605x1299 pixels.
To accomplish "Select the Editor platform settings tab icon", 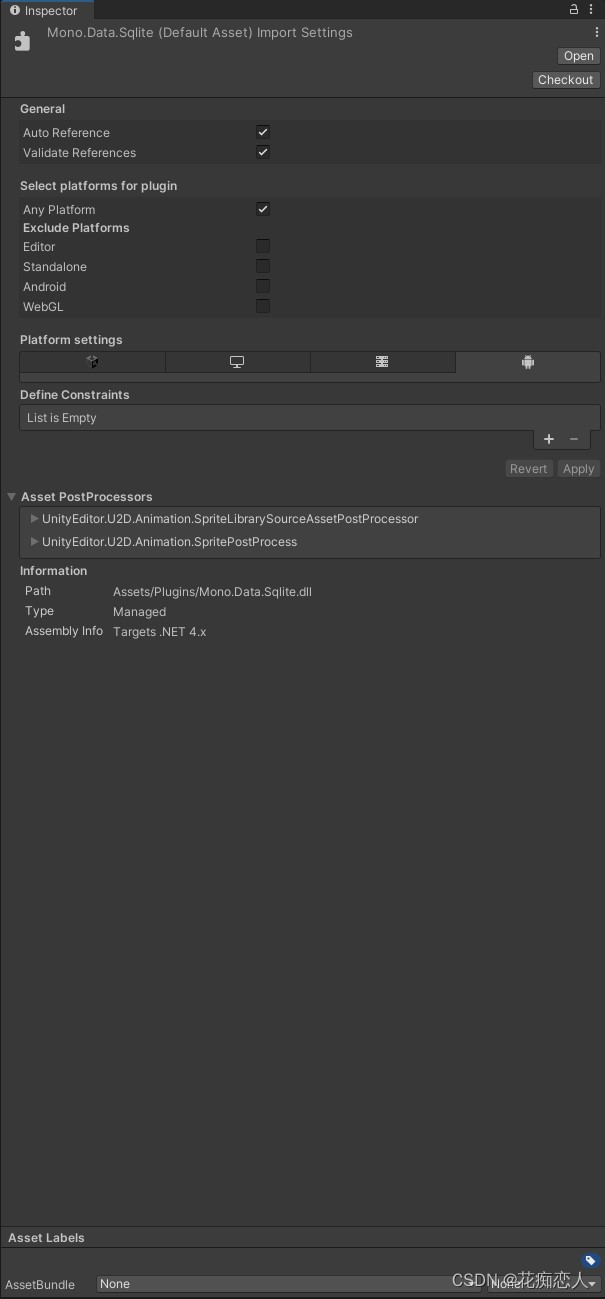I will click(92, 361).
